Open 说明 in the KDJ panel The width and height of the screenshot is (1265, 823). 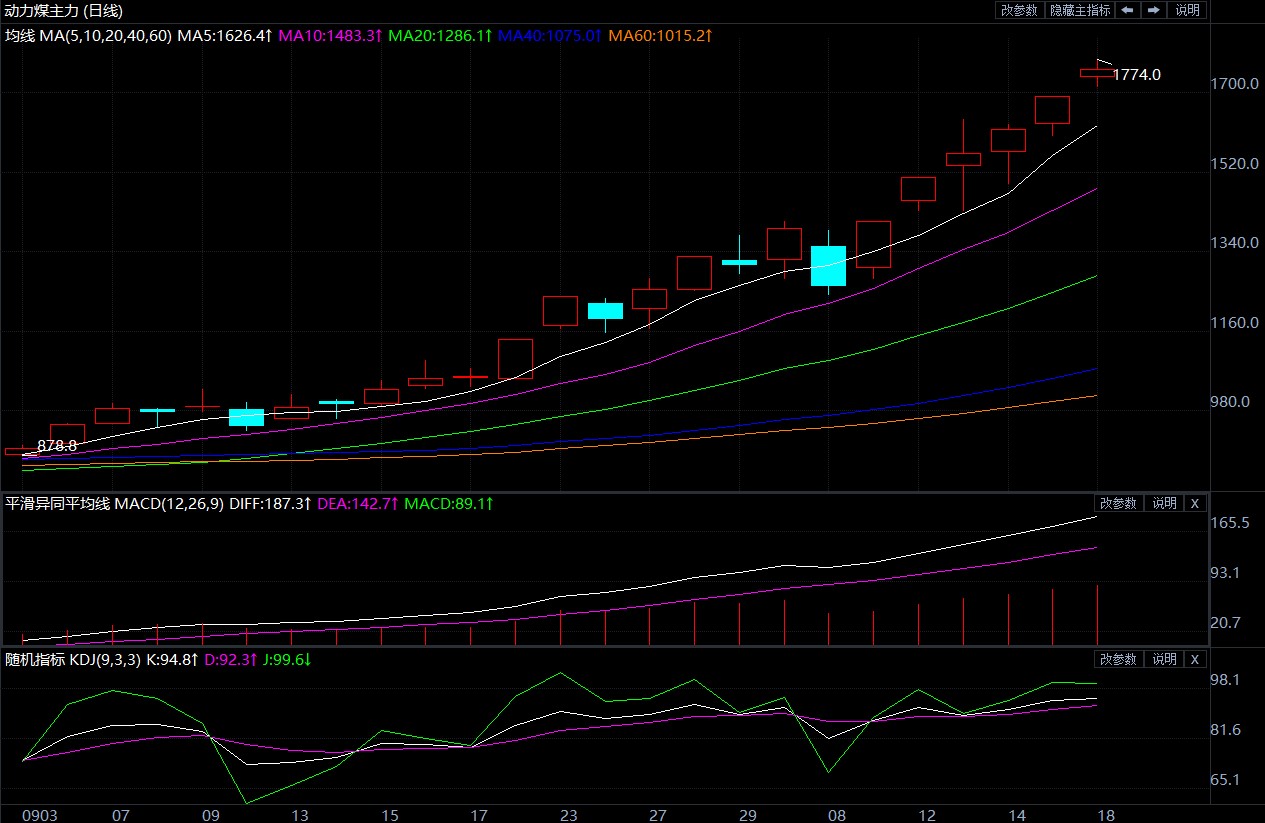click(1163, 660)
